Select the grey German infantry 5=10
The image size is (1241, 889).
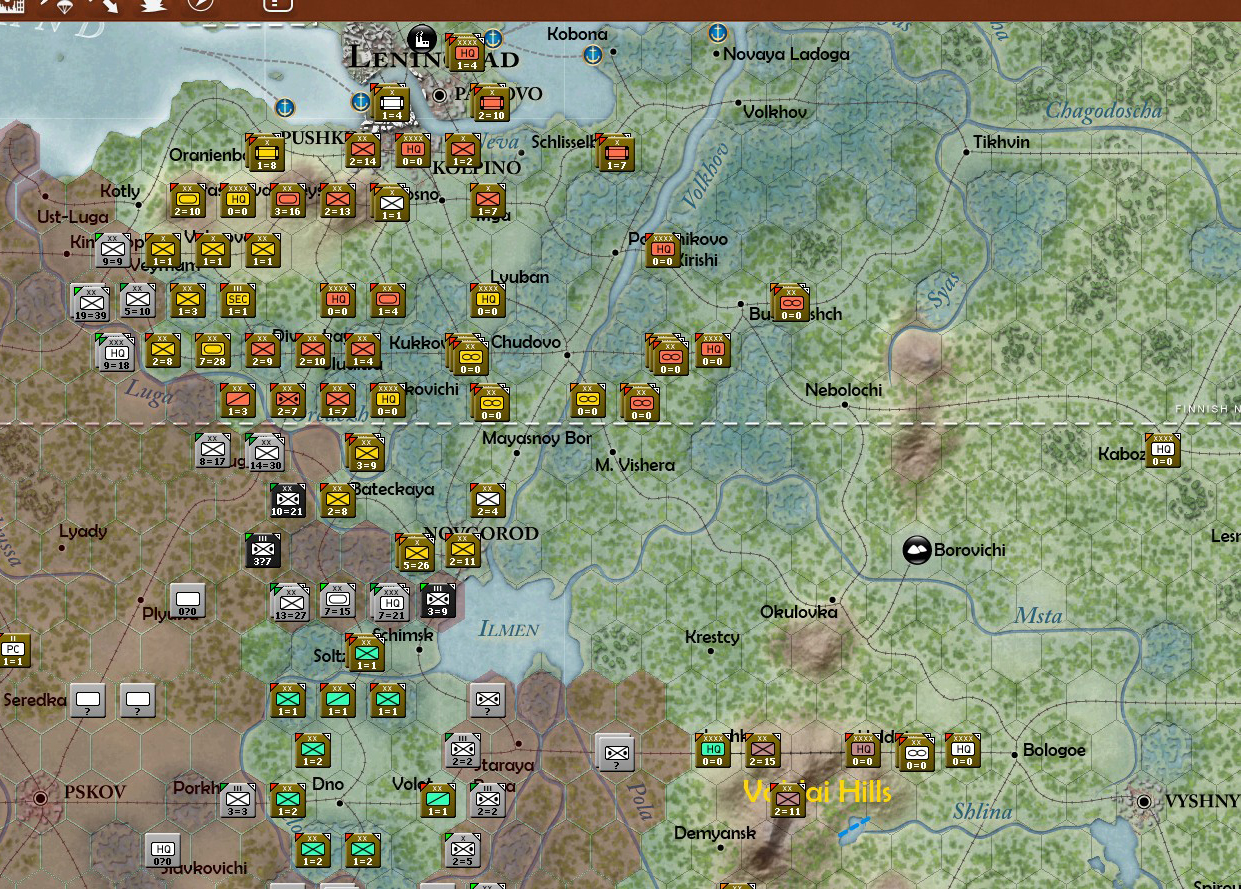137,300
